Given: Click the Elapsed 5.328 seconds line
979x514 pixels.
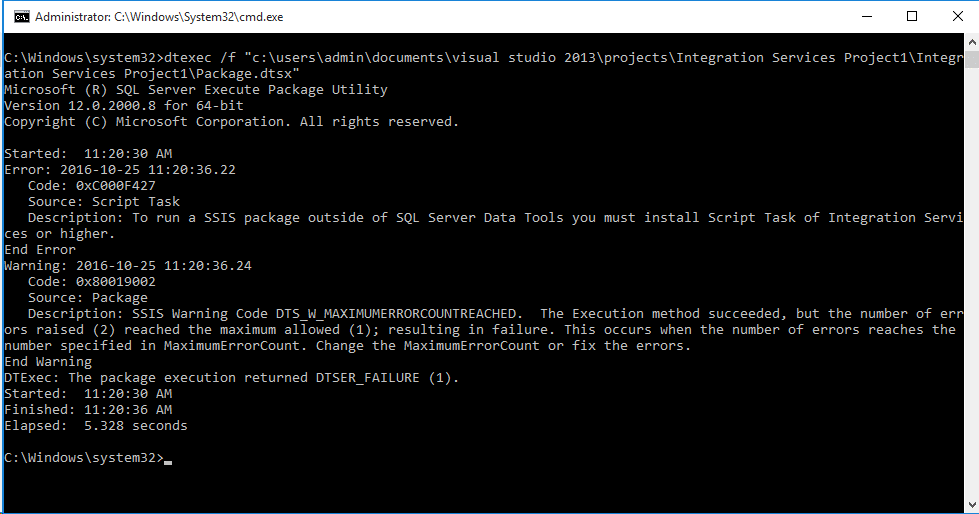Looking at the screenshot, I should click(x=96, y=426).
